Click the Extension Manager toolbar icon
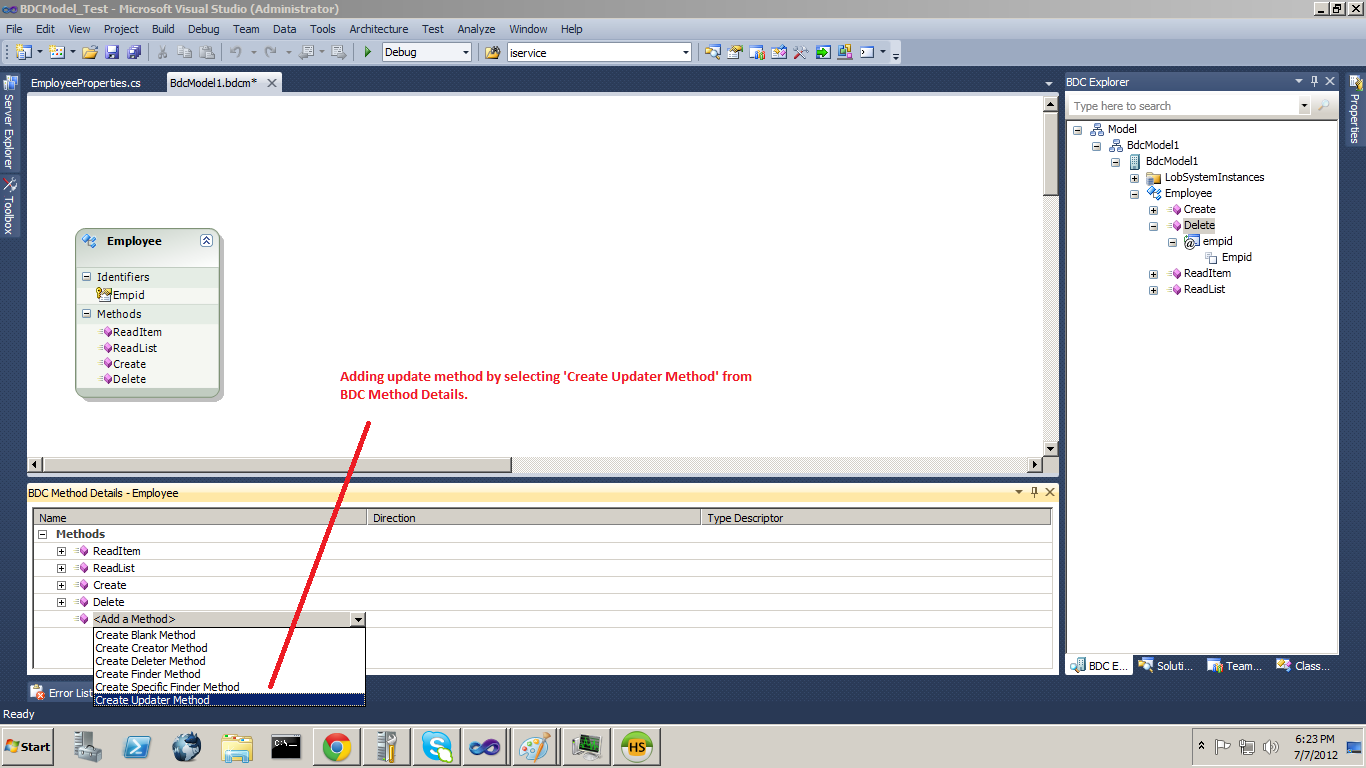1366x768 pixels. pyautogui.click(x=845, y=52)
